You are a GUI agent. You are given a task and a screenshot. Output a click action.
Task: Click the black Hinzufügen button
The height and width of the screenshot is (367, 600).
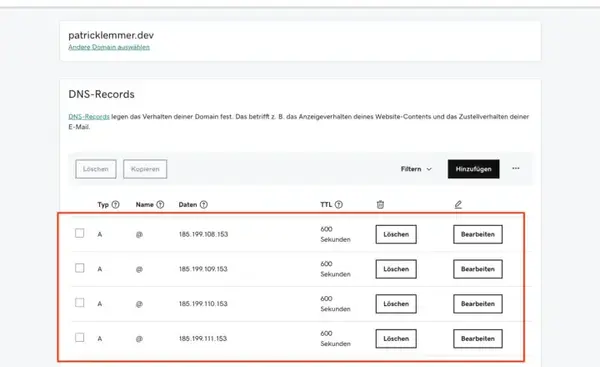pos(473,169)
